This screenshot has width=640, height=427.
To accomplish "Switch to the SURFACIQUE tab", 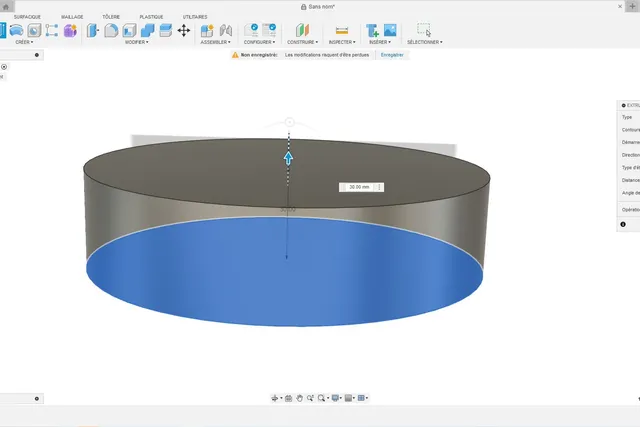I will coord(27,17).
